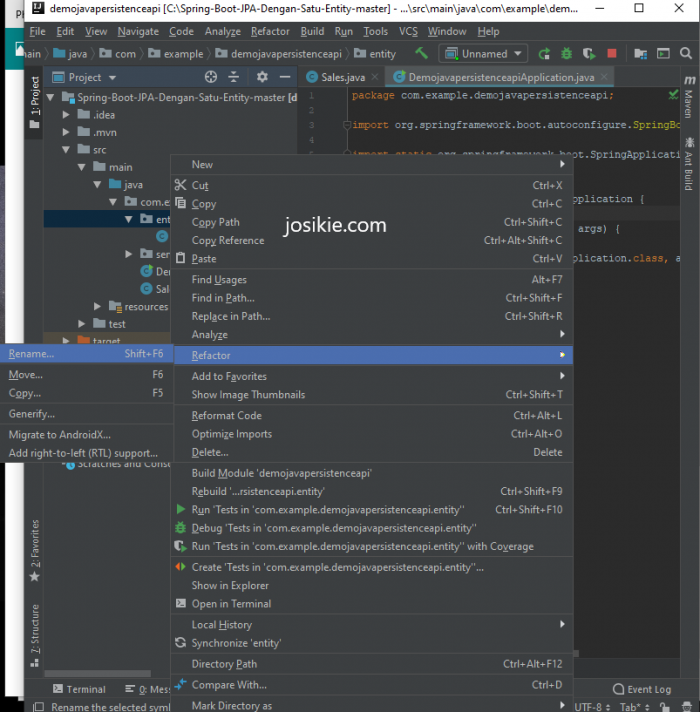This screenshot has width=700, height=712.
Task: Open the Unnamed run configuration dropdown
Action: coord(483,54)
